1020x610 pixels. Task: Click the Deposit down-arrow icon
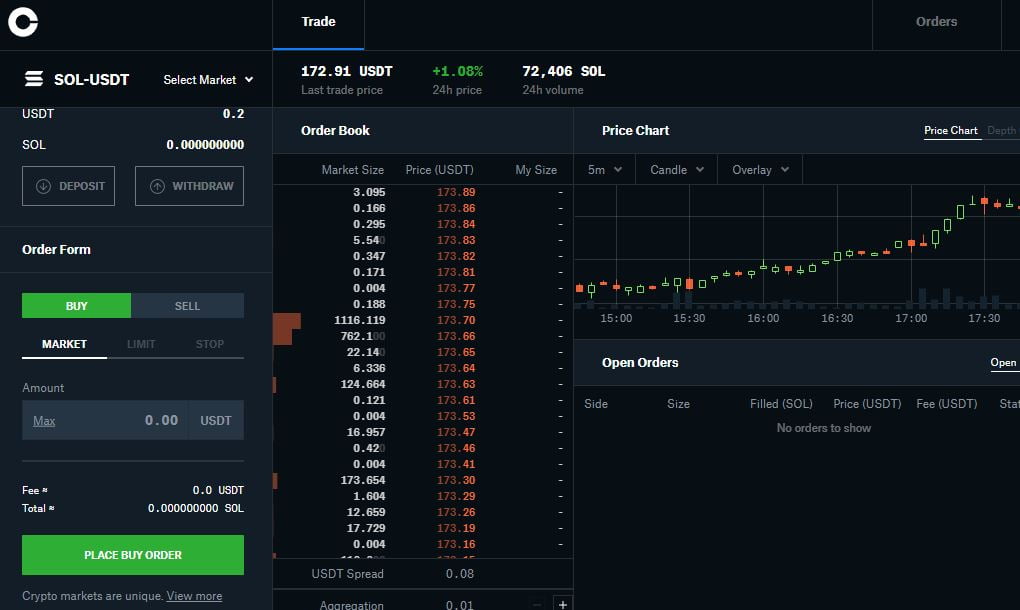pos(43,186)
